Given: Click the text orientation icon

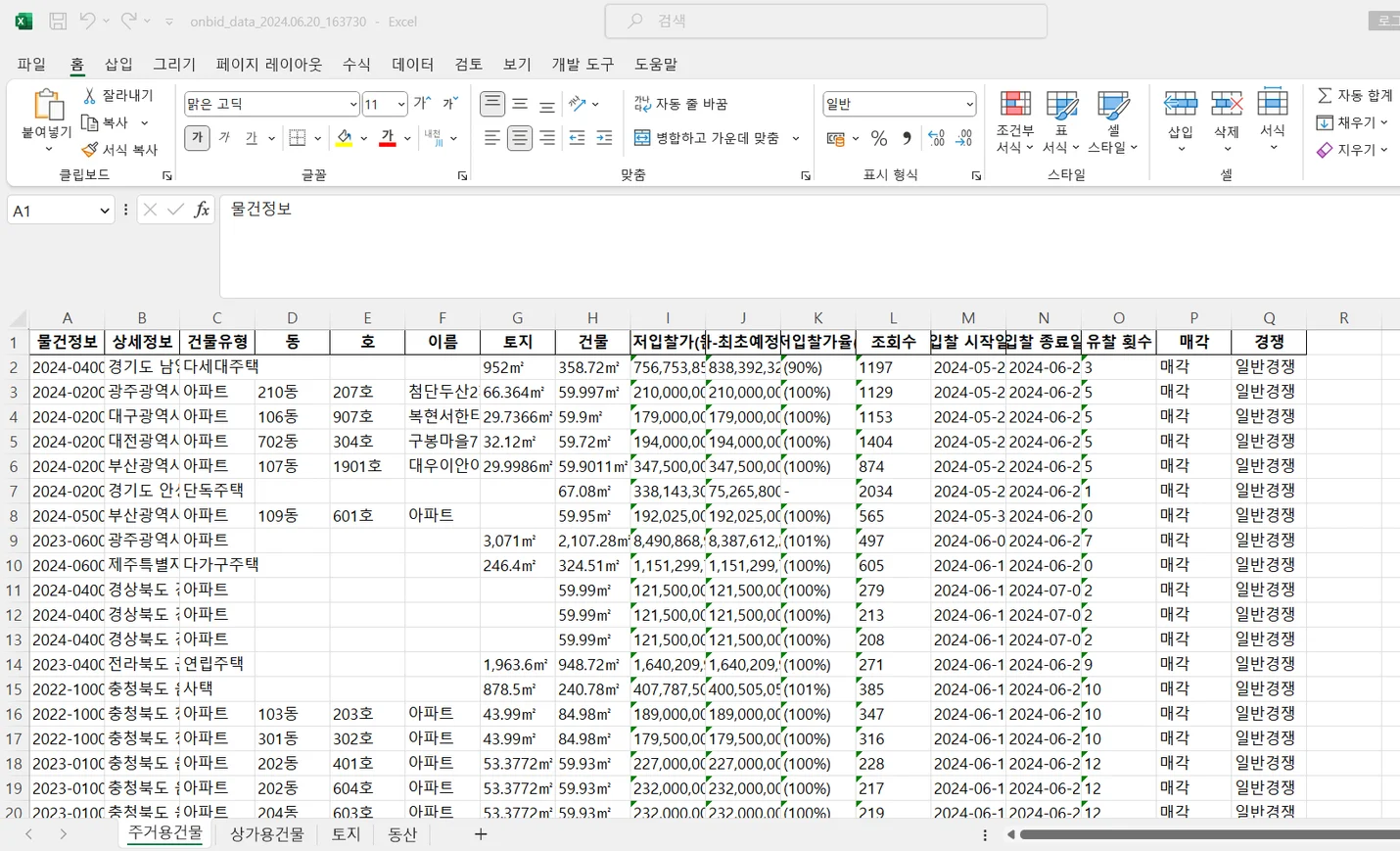Looking at the screenshot, I should pyautogui.click(x=578, y=104).
